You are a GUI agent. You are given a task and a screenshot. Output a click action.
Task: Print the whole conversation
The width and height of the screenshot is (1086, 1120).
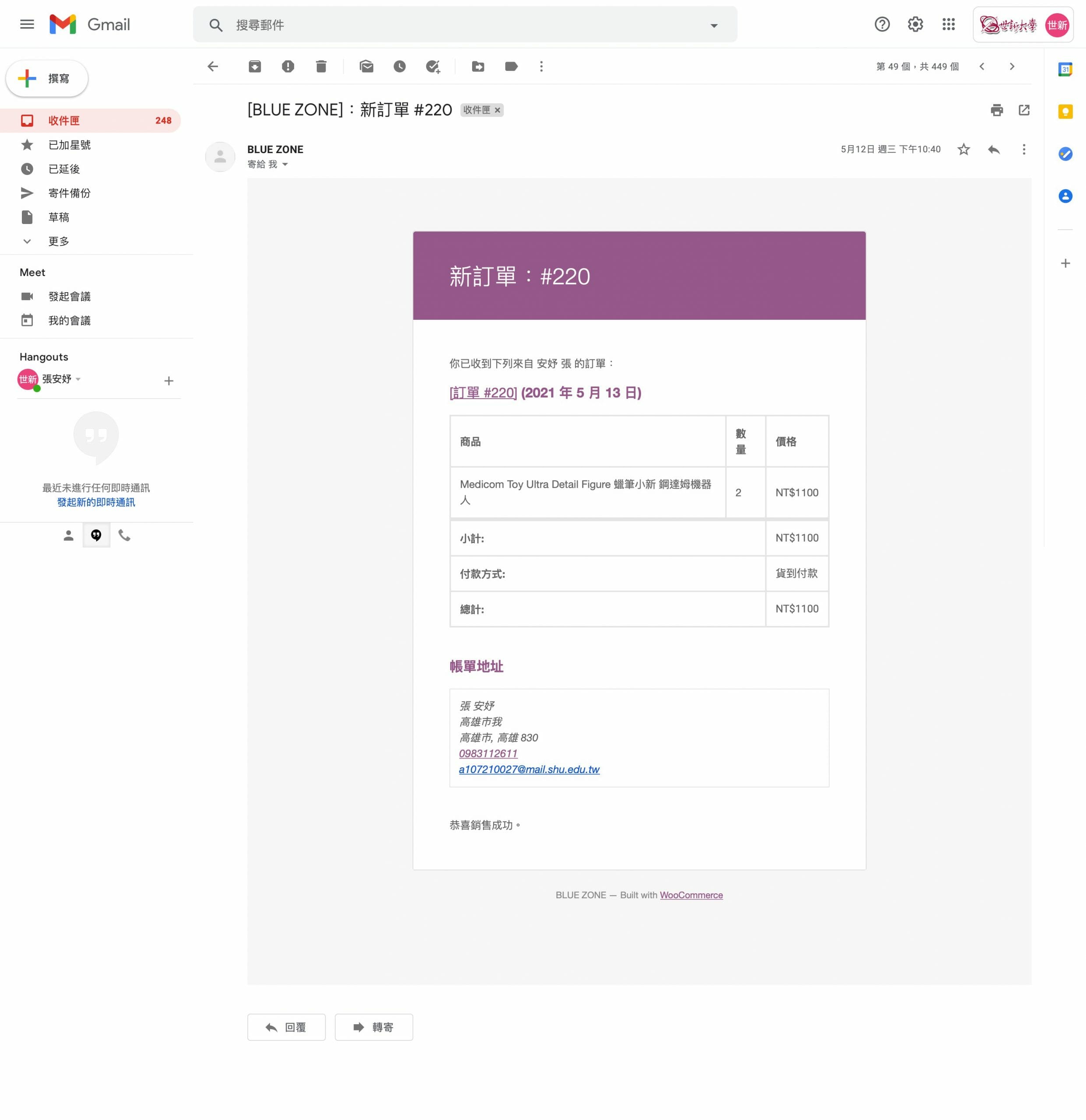tap(997, 110)
